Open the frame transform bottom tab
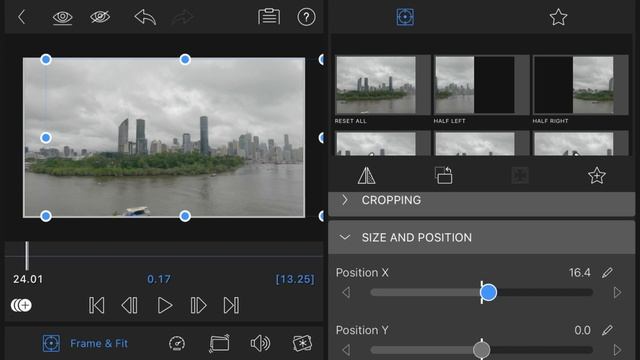Viewport: 640px width, 360px height. pyautogui.click(x=219, y=343)
